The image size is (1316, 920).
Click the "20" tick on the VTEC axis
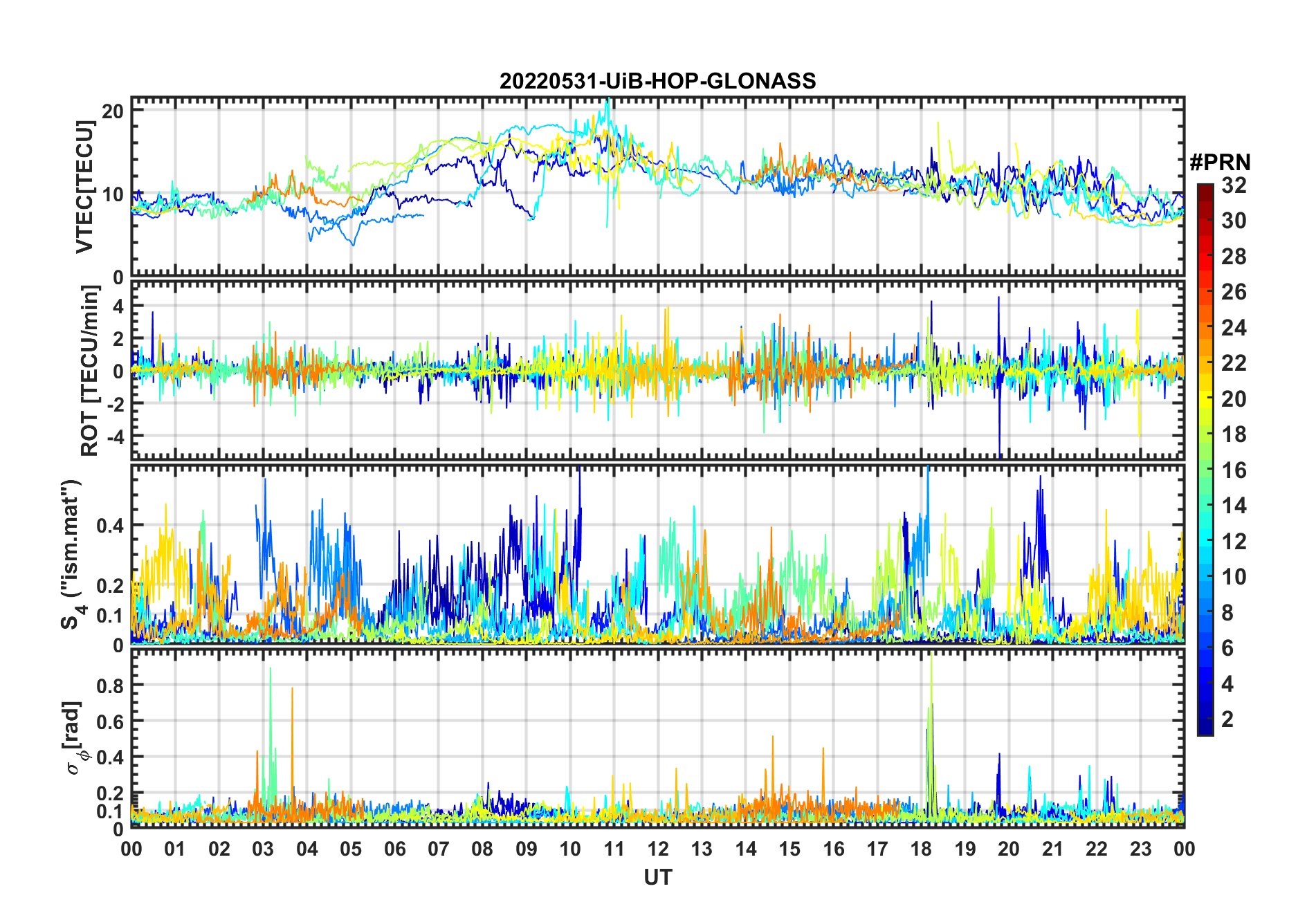click(113, 111)
